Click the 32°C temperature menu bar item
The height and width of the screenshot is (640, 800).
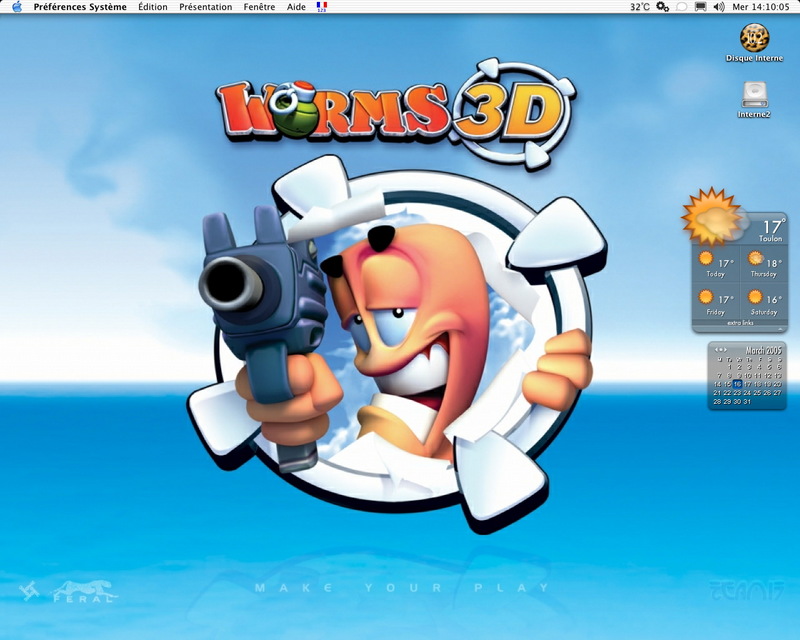coord(640,7)
